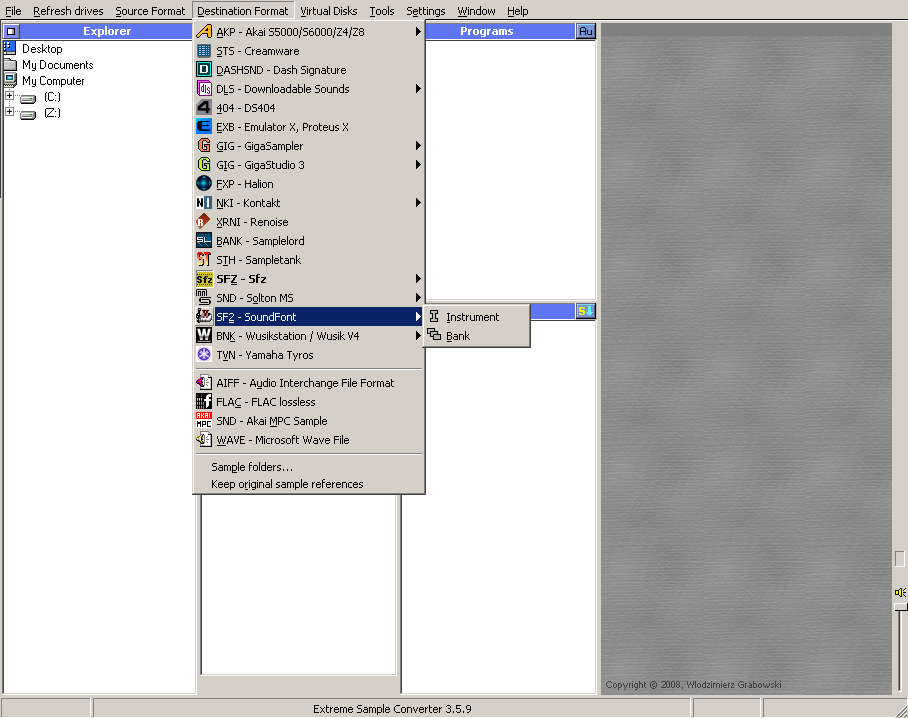Click the SFZ Sfz icon
This screenshot has width=908, height=718.
pos(204,279)
